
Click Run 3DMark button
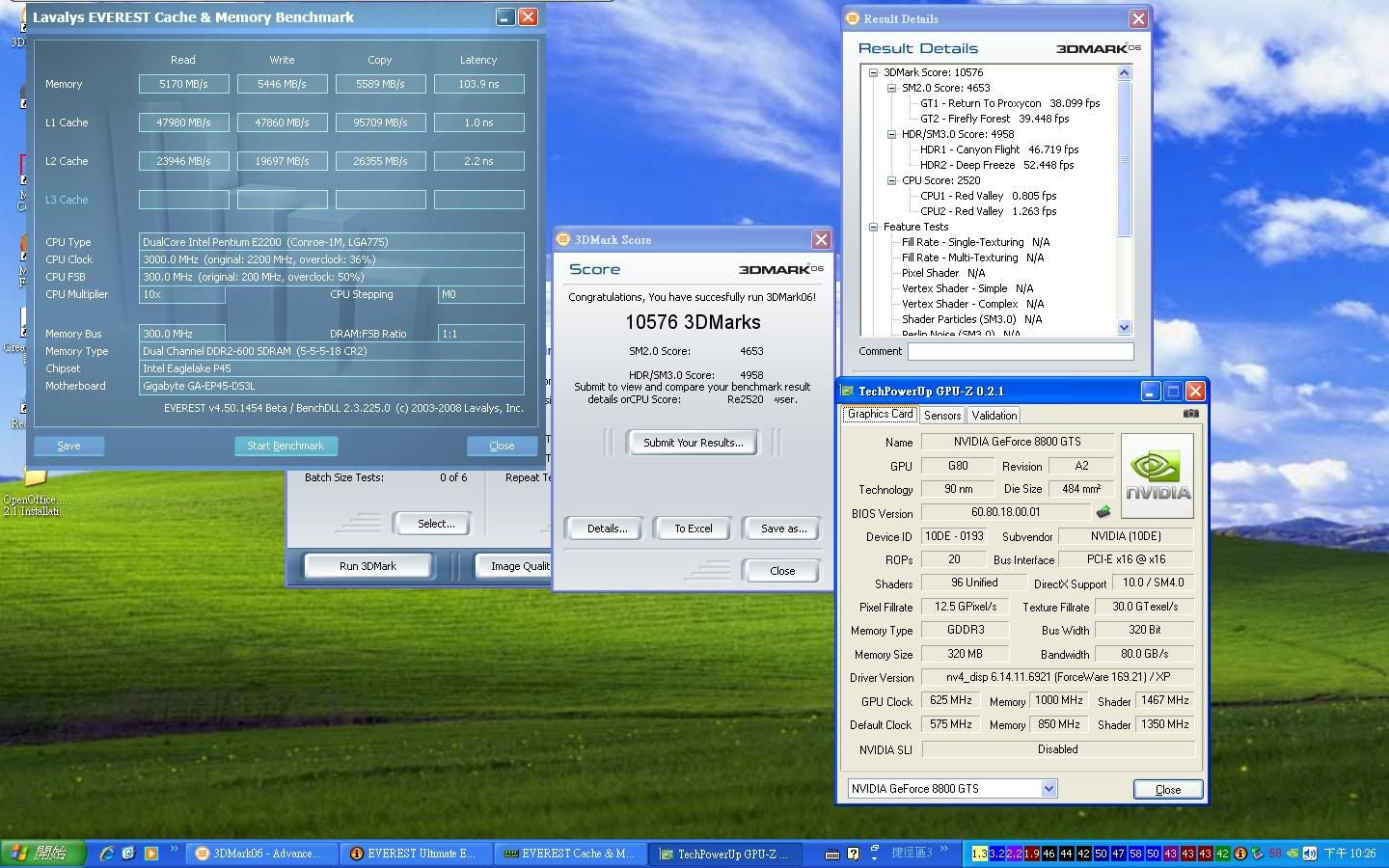click(x=368, y=566)
